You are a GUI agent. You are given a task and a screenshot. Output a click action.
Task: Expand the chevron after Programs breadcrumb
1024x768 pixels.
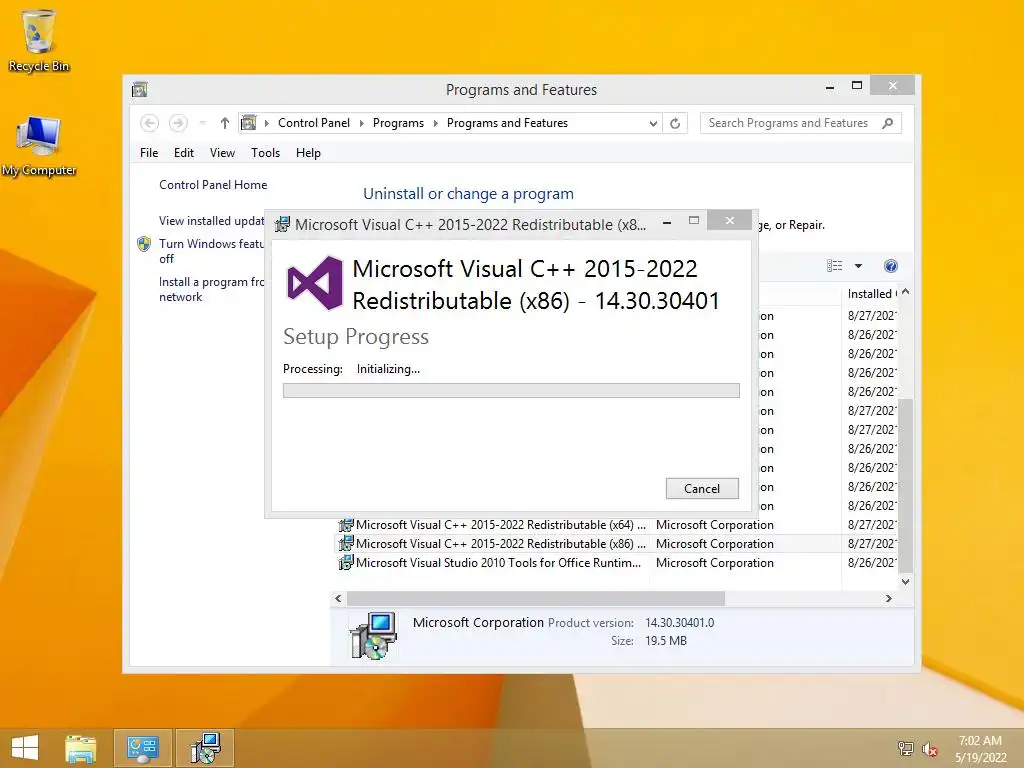click(436, 123)
